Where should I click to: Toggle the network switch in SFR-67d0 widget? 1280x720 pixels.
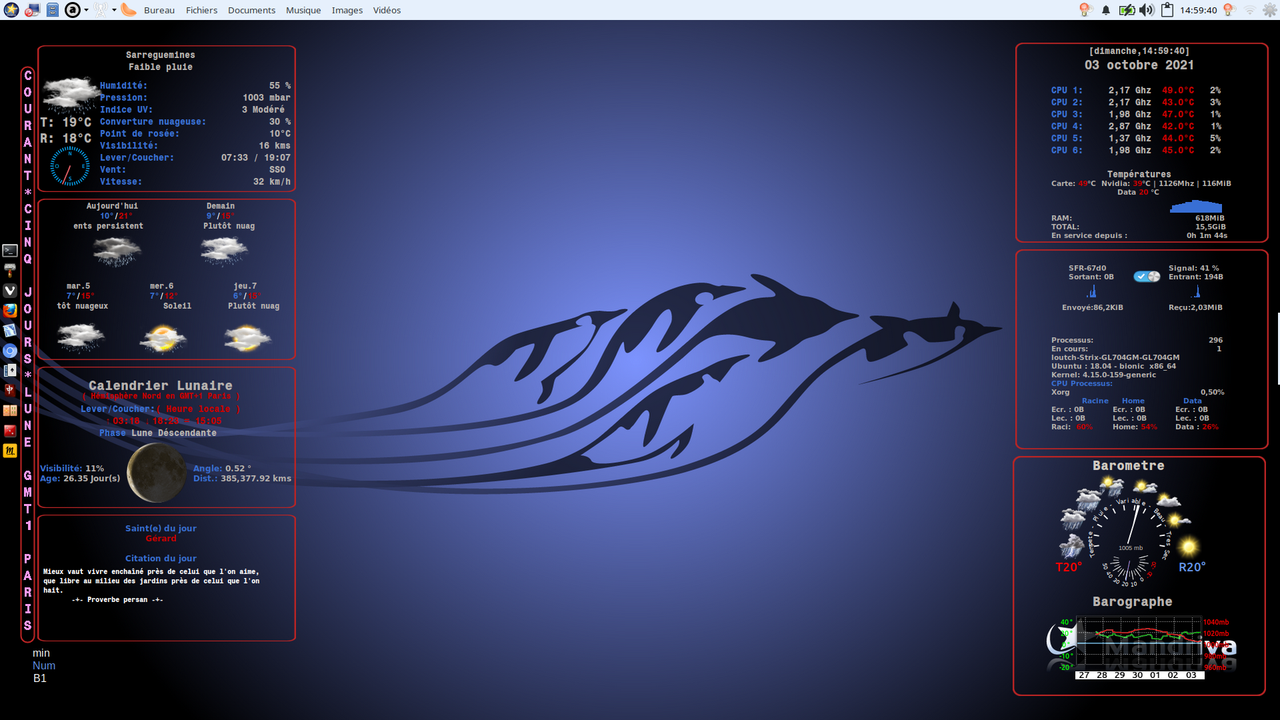tap(1146, 276)
